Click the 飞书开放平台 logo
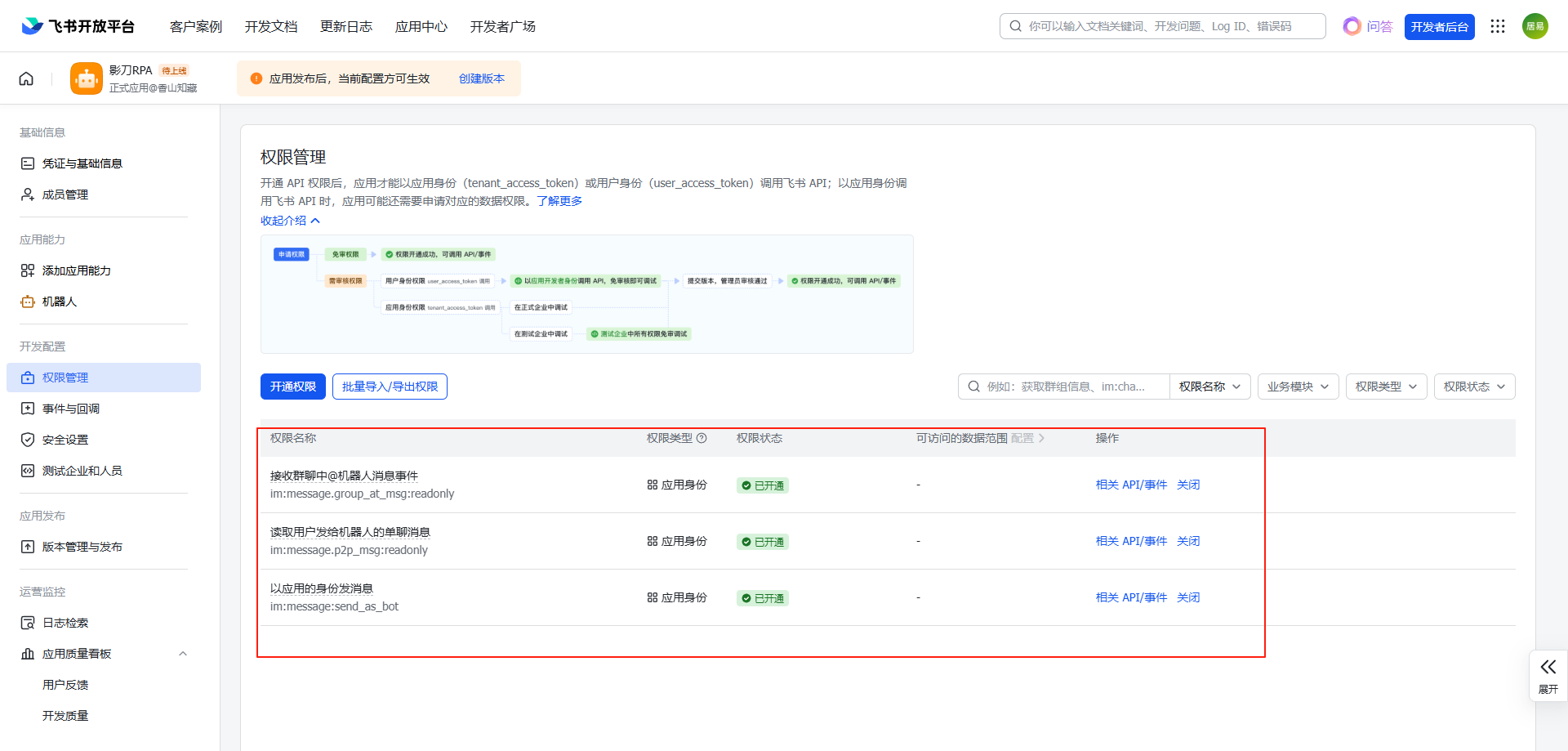 tap(78, 26)
